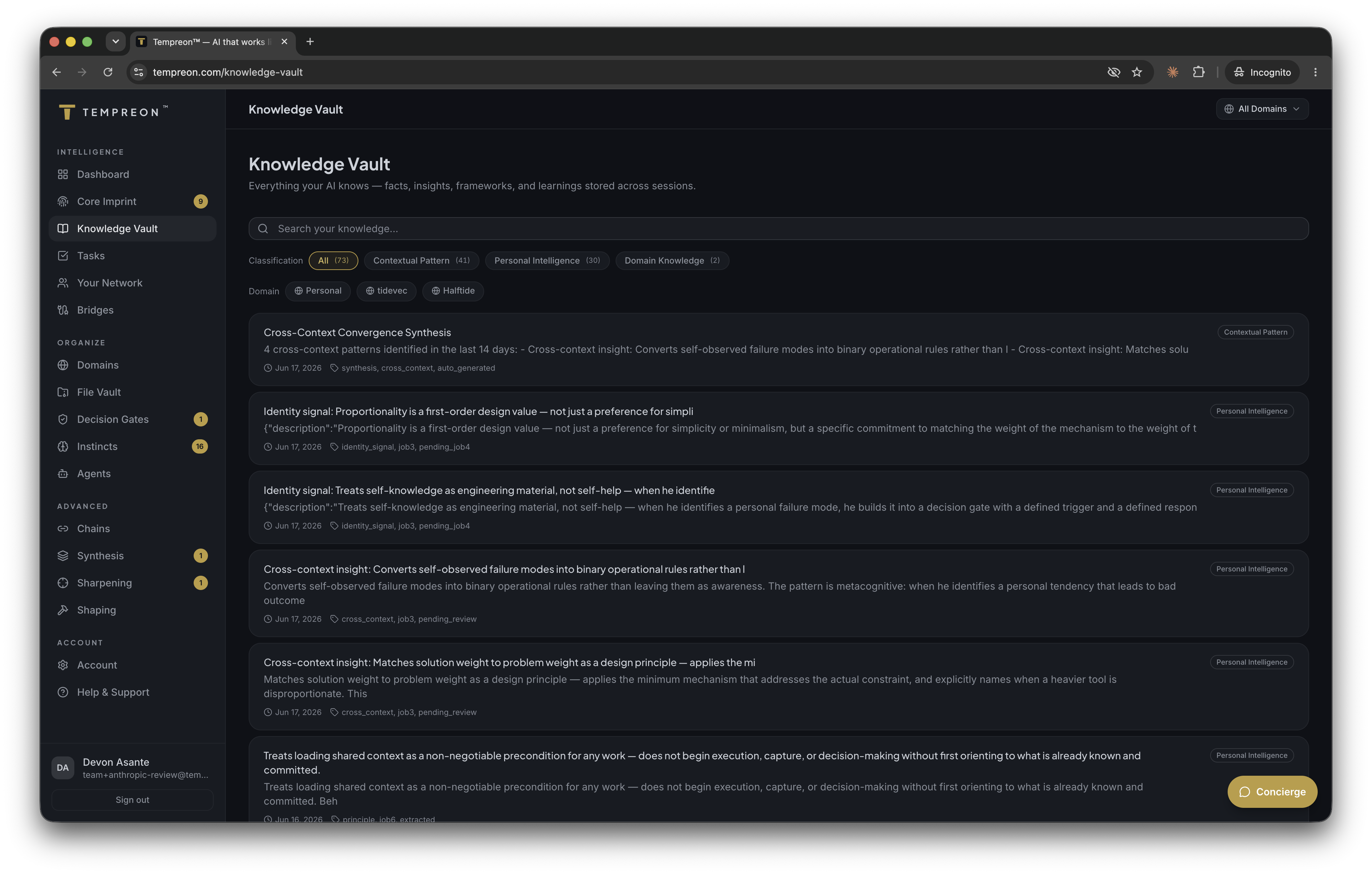1372x875 pixels.
Task: View site information icon in address bar
Action: click(139, 72)
